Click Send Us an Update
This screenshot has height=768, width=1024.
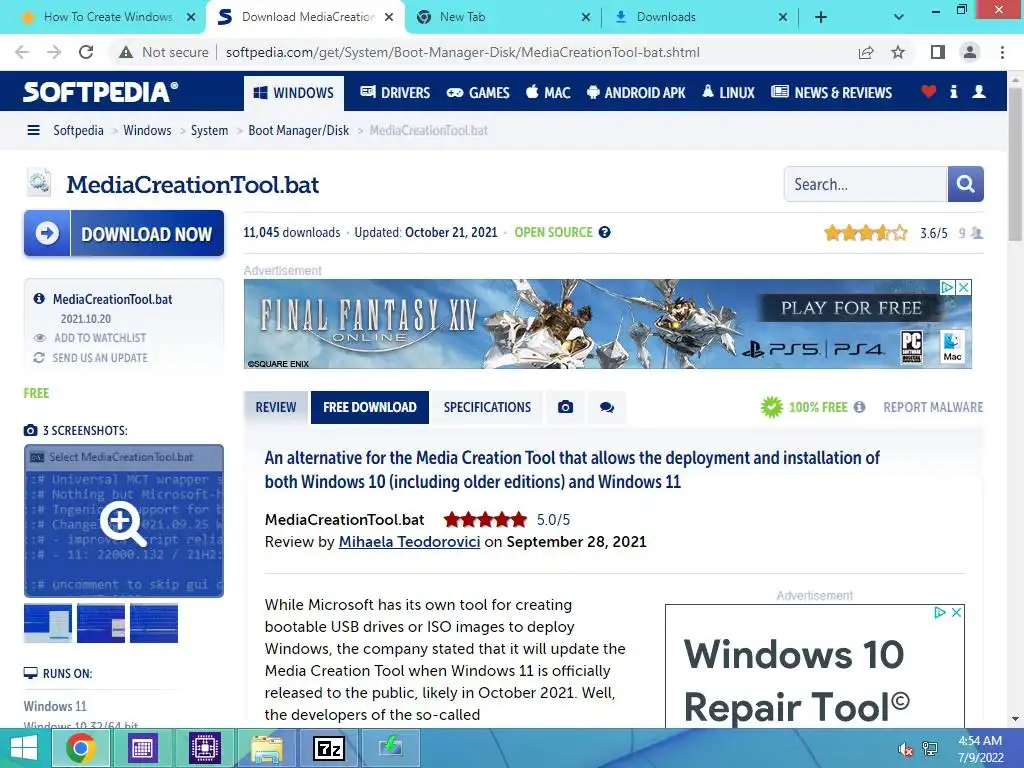100,358
